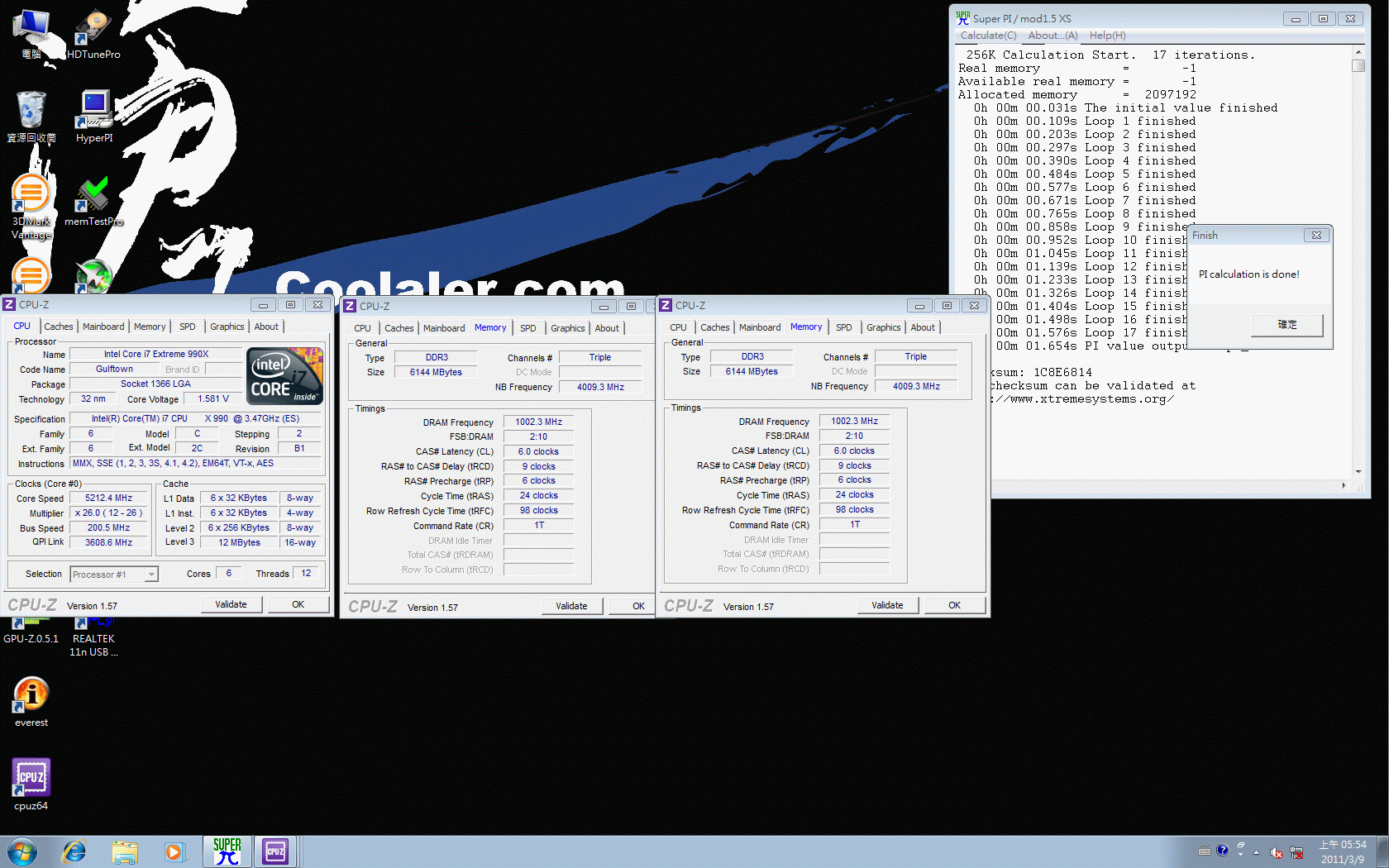Switch to SPD tab in middle CPU-Z

click(x=528, y=328)
